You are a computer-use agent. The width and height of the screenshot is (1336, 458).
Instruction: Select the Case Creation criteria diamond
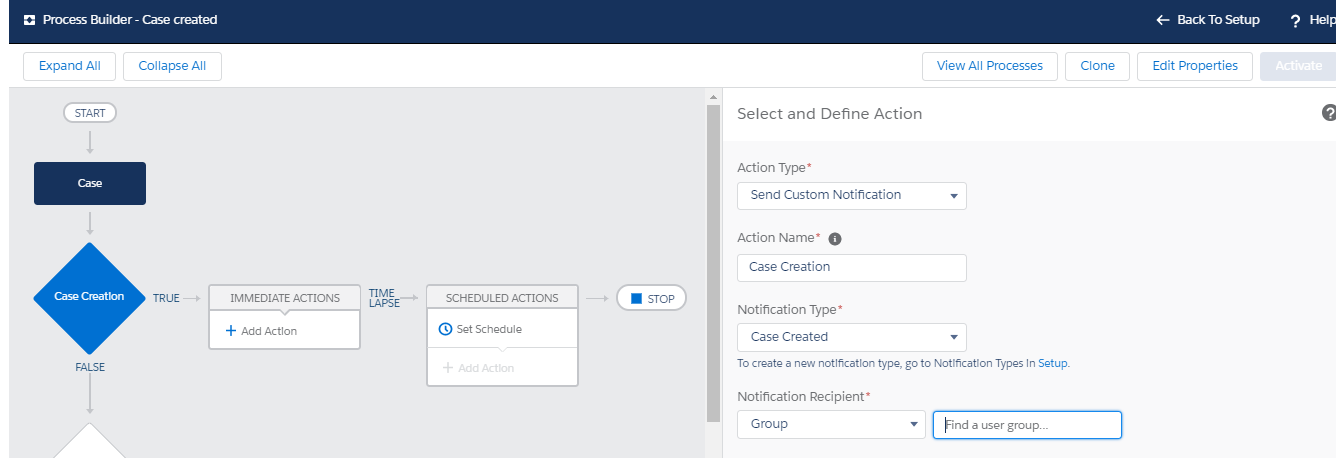90,297
